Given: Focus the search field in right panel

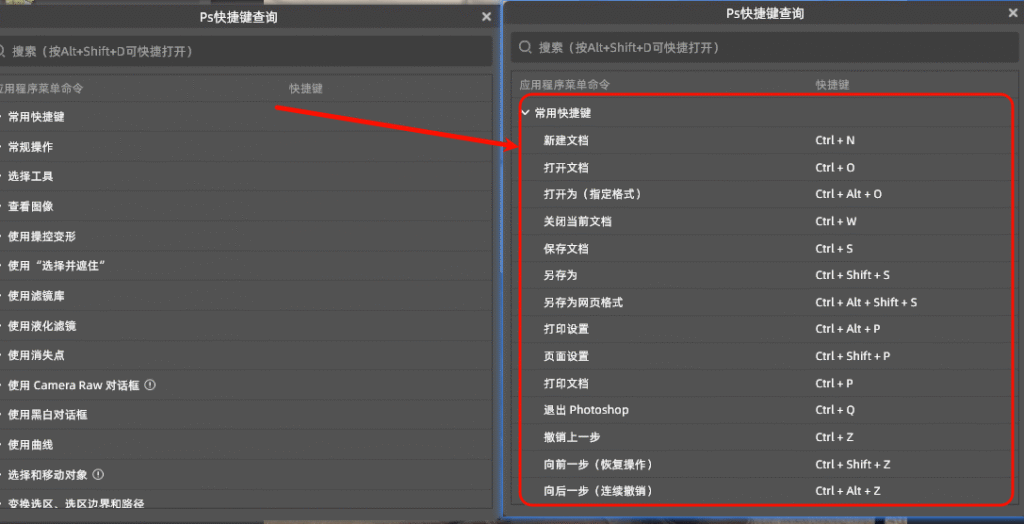Looking at the screenshot, I should tap(765, 47).
